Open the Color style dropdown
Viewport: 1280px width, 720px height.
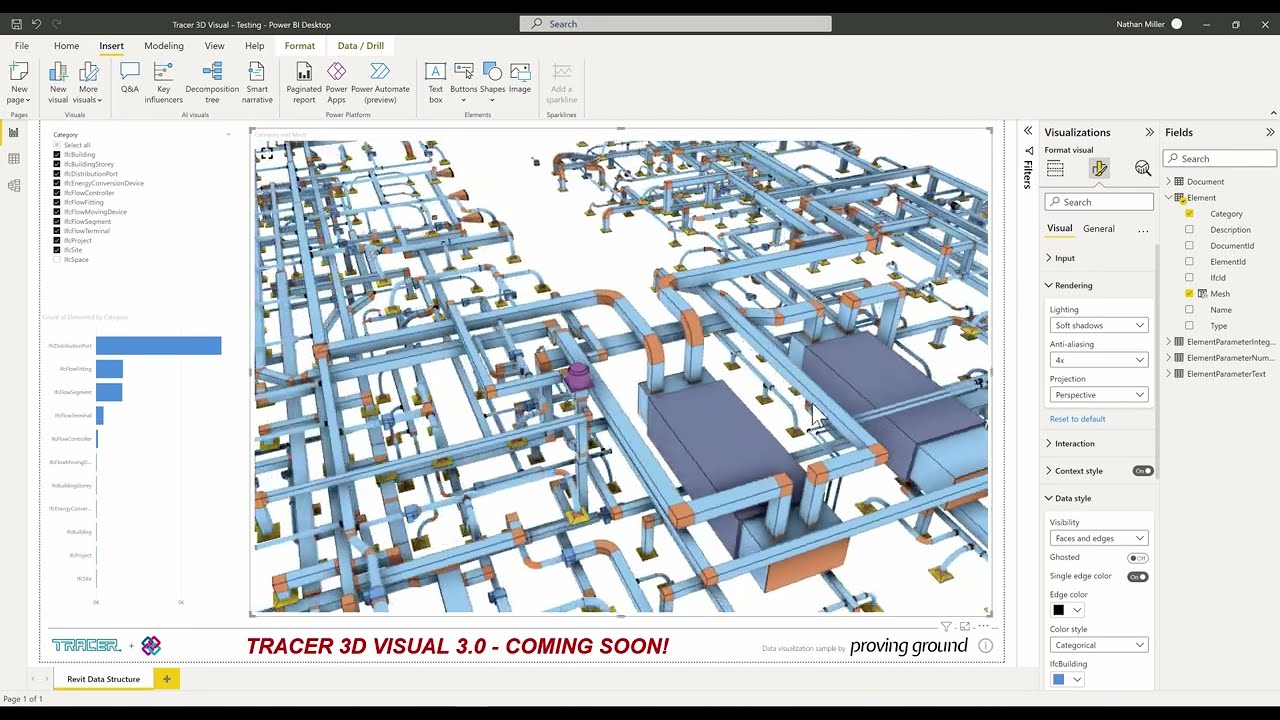click(x=1099, y=645)
